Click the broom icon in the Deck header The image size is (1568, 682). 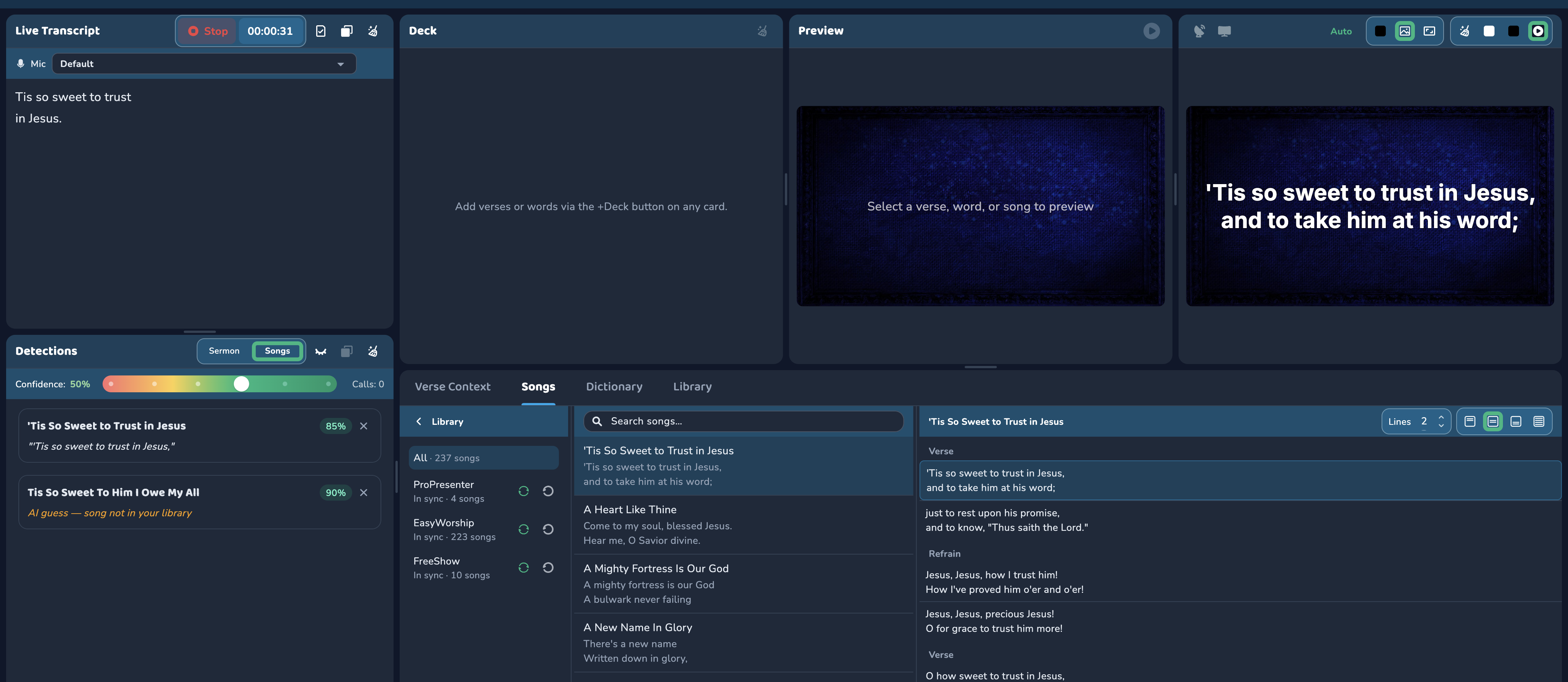point(762,31)
